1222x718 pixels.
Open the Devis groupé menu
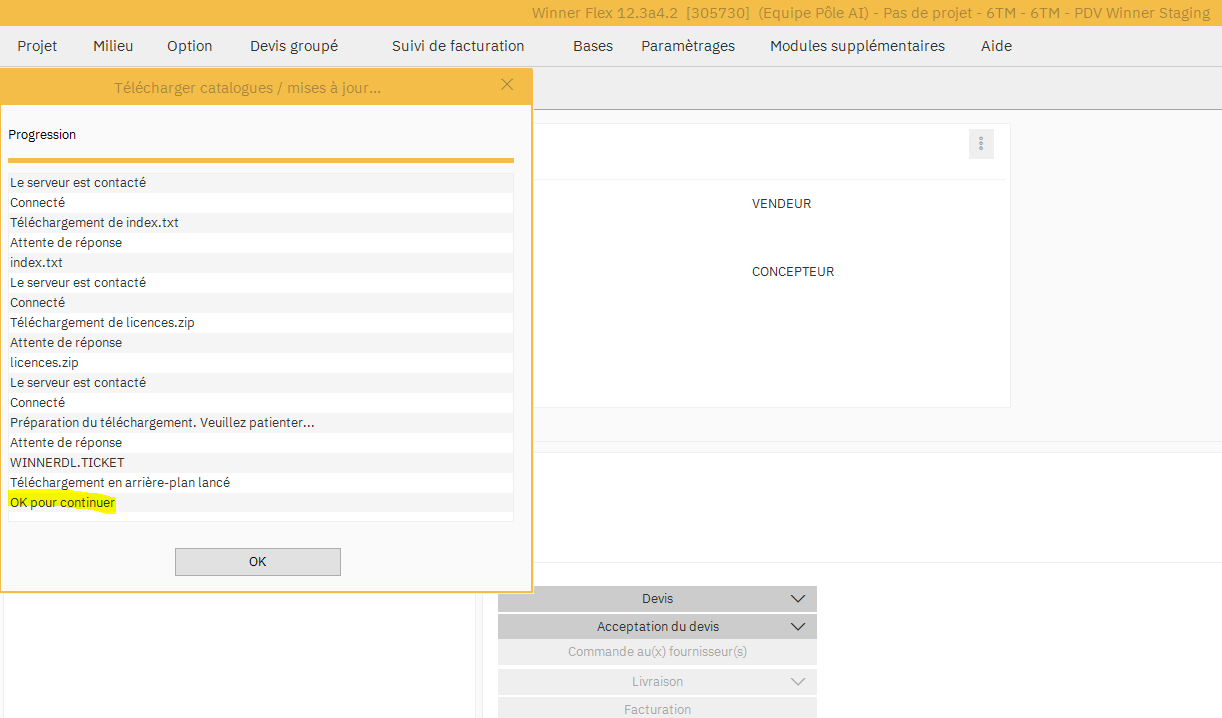tap(294, 46)
